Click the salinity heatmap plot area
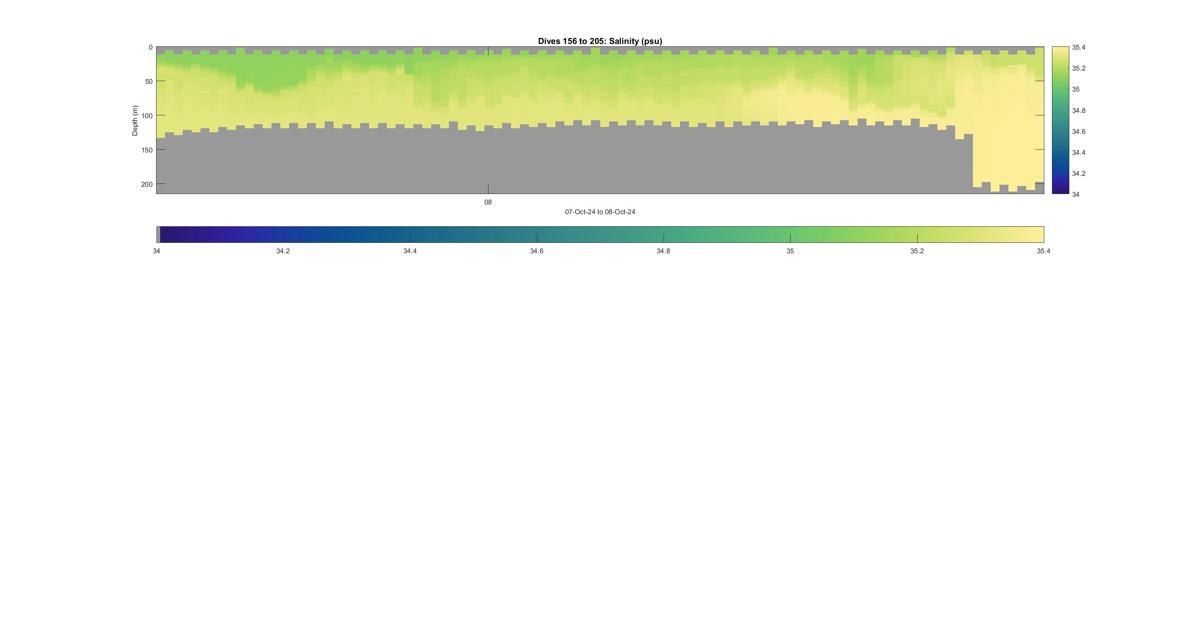 click(x=600, y=120)
